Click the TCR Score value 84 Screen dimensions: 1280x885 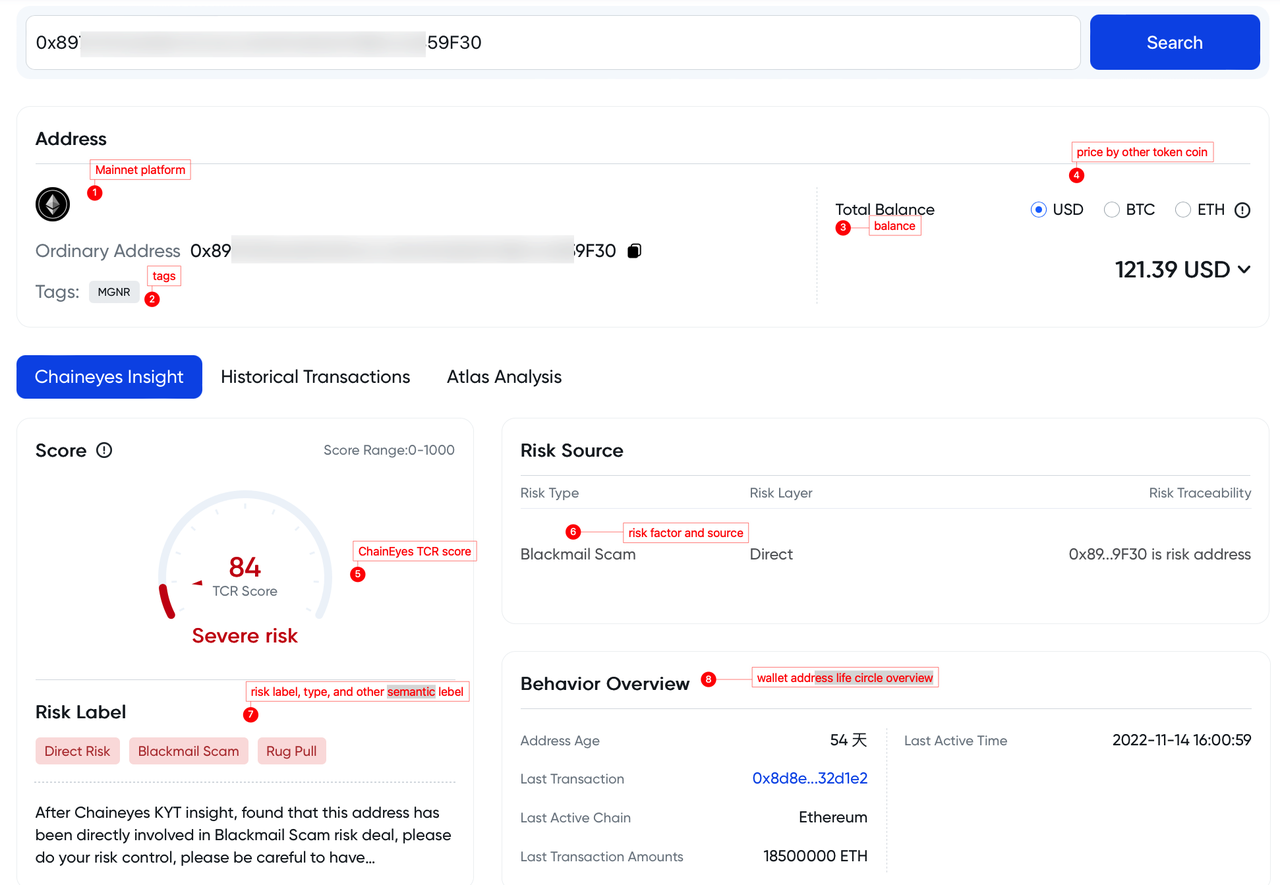coord(245,567)
